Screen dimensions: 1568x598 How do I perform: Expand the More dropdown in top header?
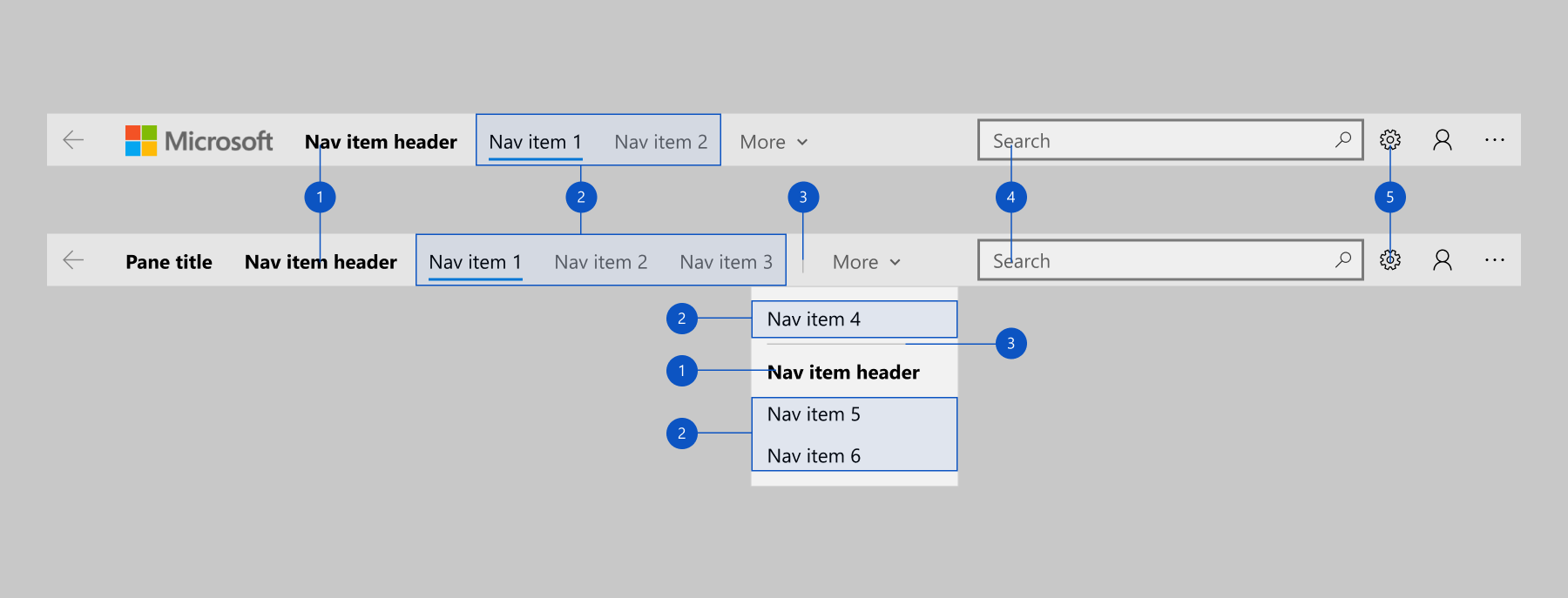773,141
